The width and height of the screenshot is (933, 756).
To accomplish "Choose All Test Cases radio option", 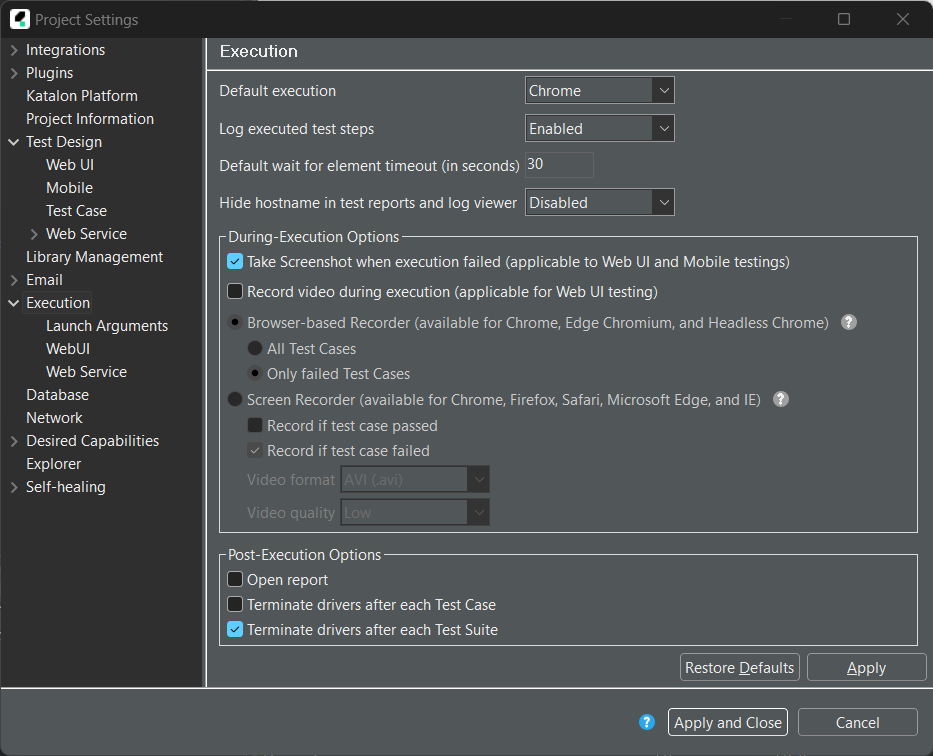I will pos(255,348).
